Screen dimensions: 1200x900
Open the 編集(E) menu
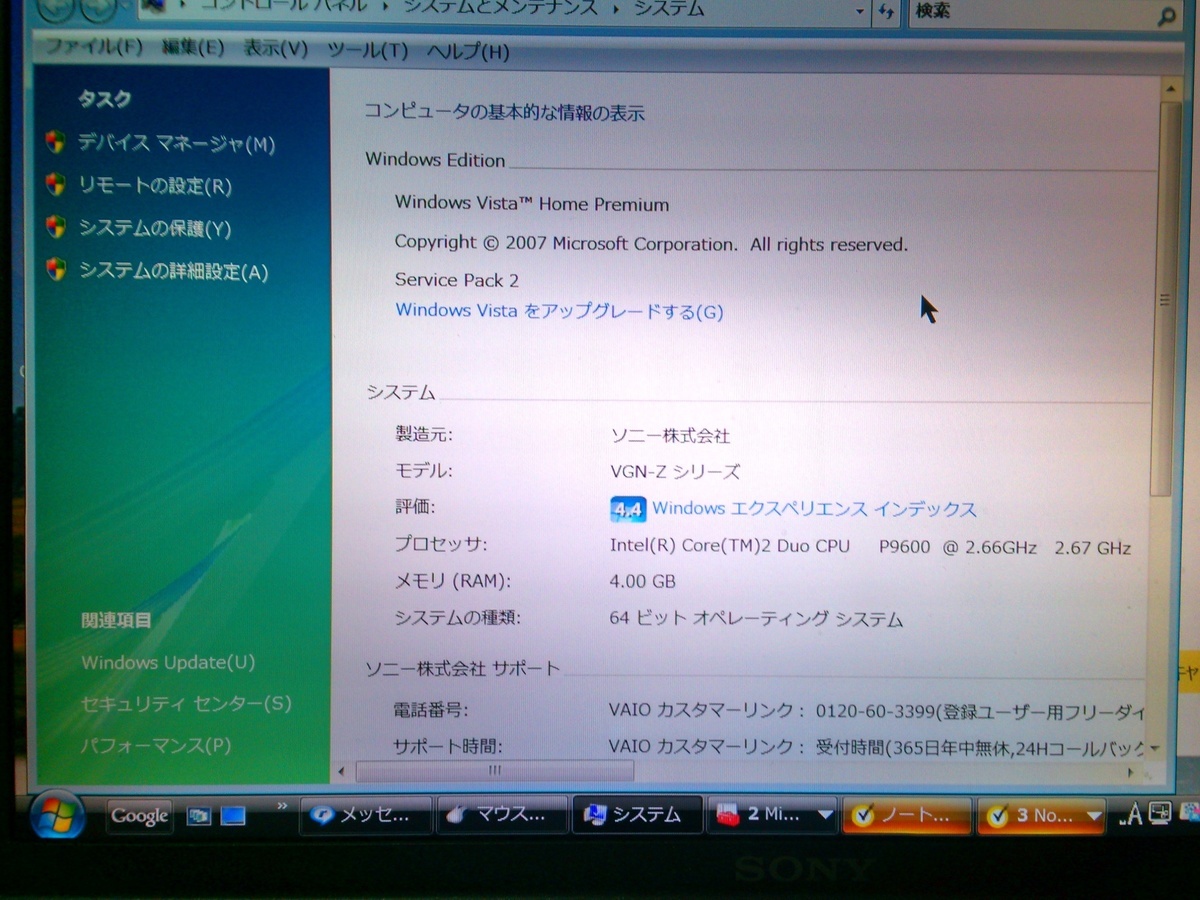193,48
